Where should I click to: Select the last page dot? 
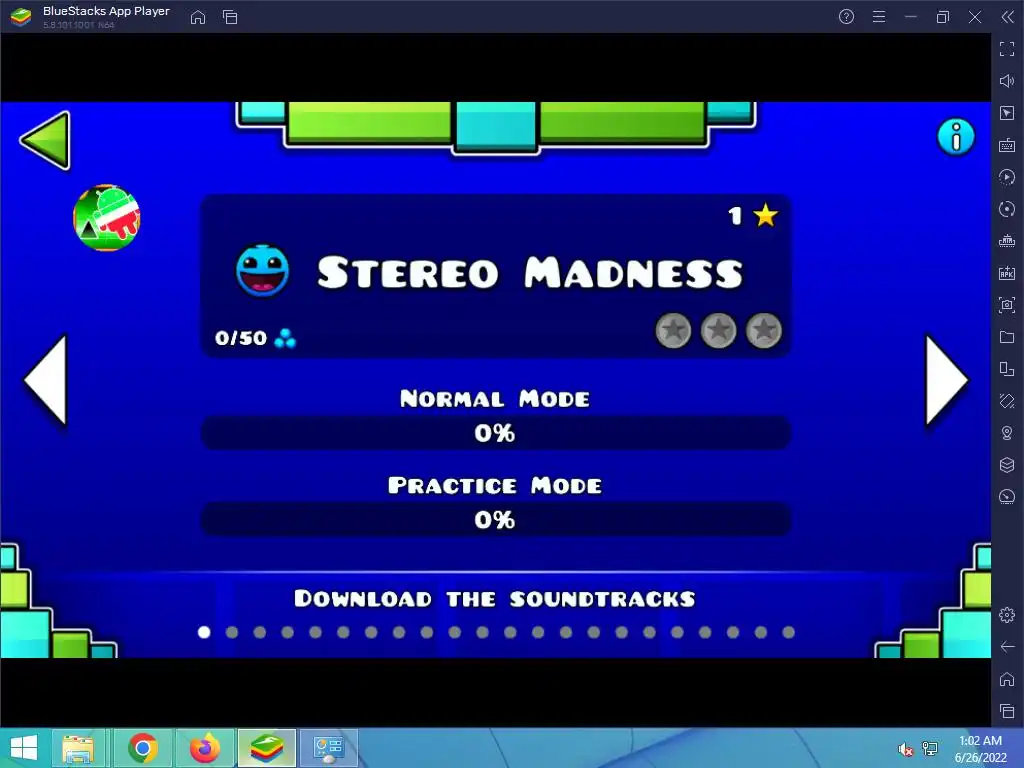click(x=788, y=632)
